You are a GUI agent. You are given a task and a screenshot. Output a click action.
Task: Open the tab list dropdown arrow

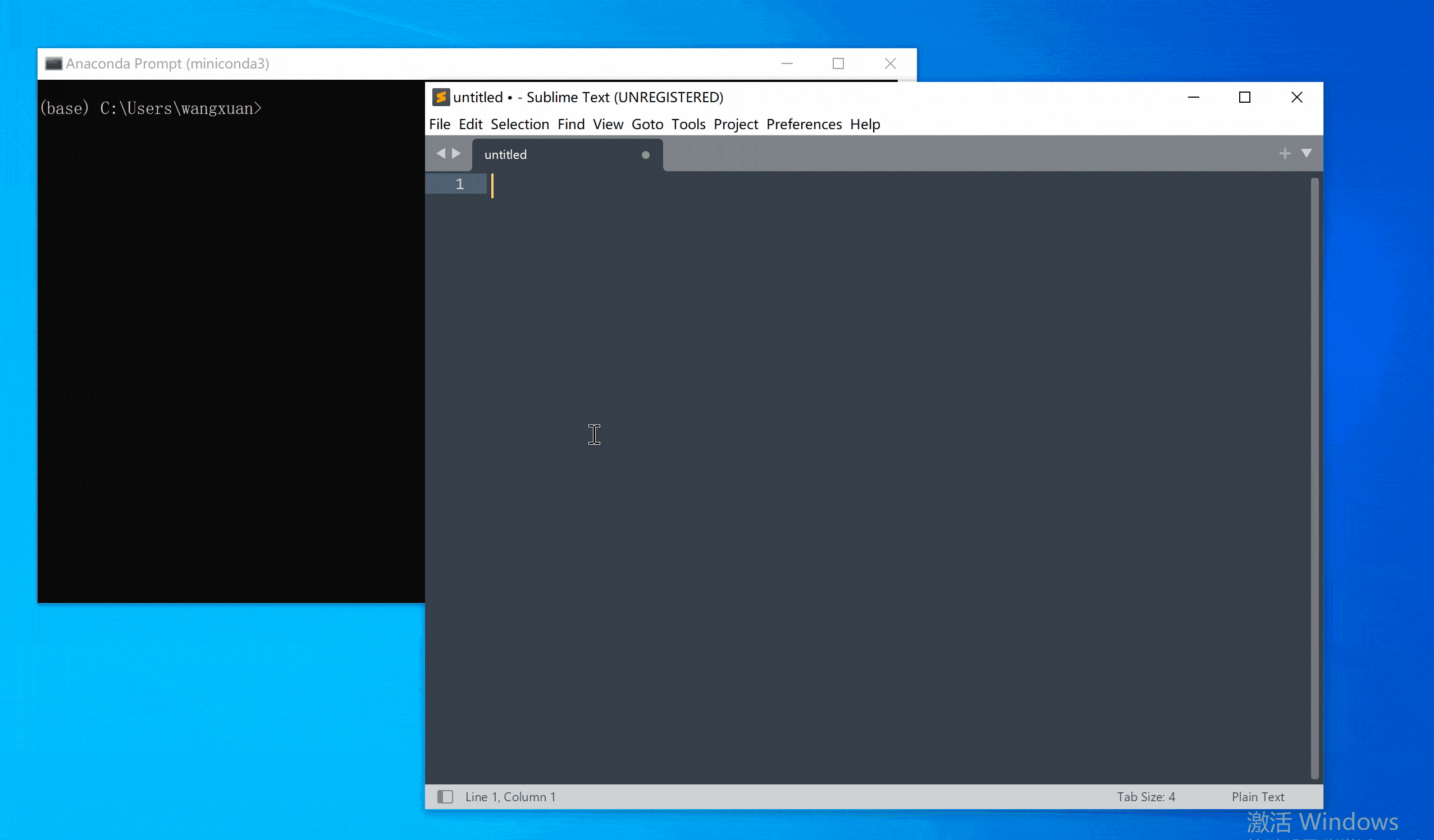(1307, 154)
